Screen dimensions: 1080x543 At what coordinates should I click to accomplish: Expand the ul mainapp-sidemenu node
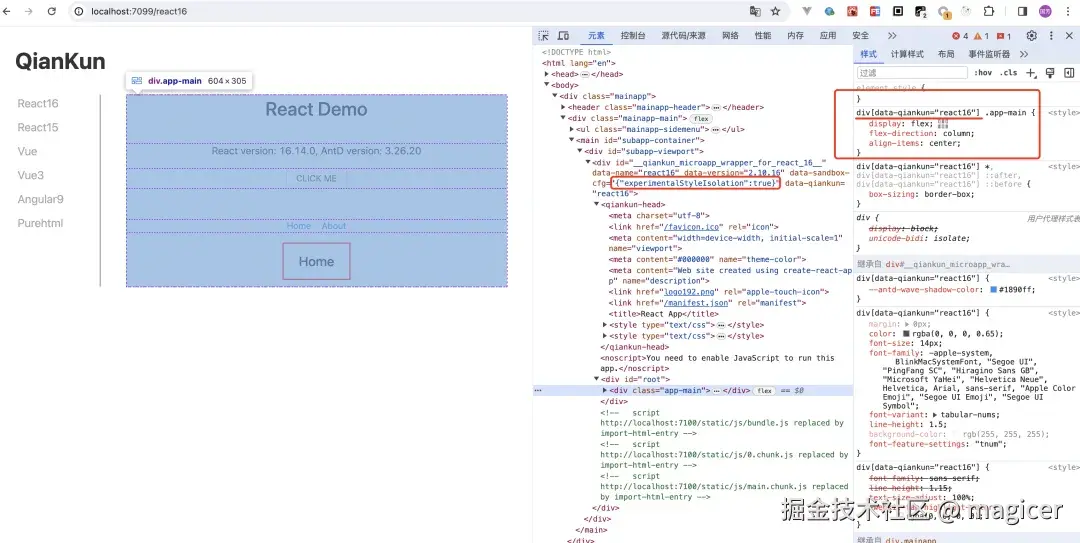point(572,130)
